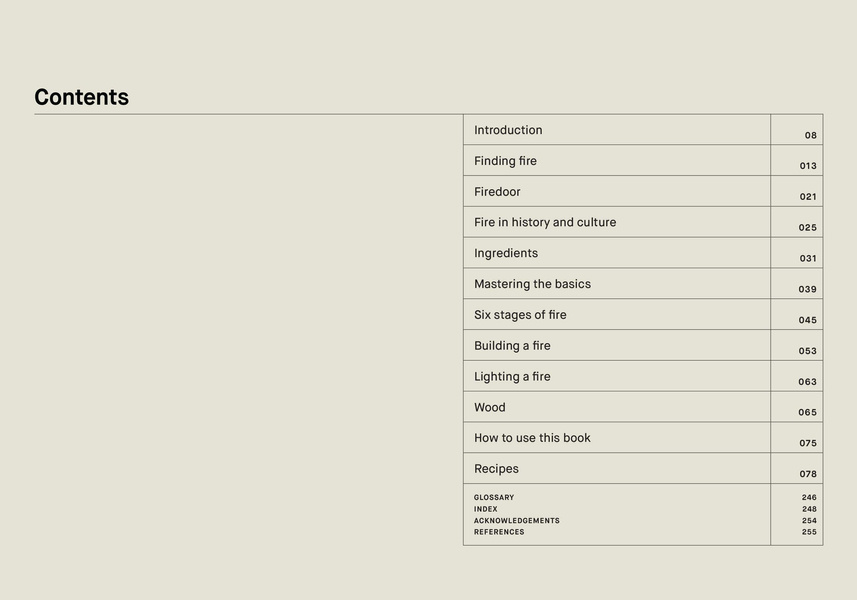This screenshot has height=600, width=857.
Task: Open the References entry
Action: pos(499,532)
